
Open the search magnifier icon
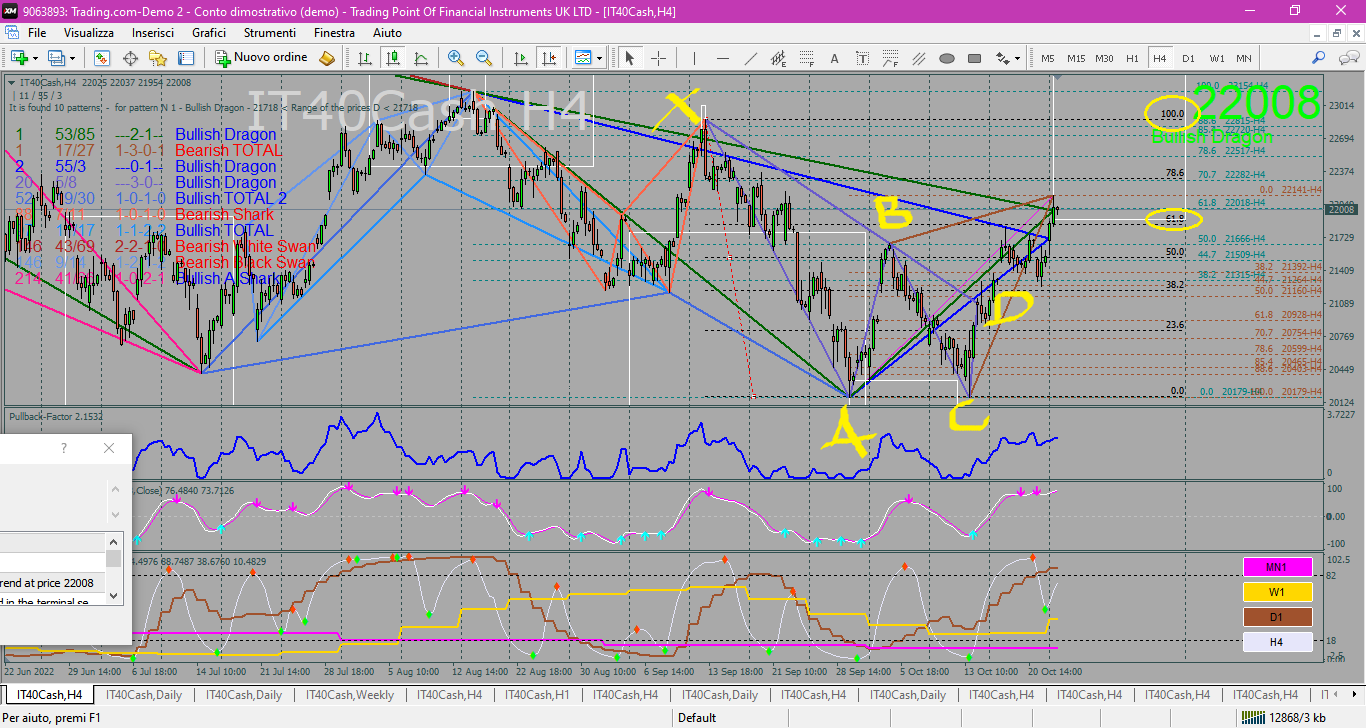(1318, 58)
